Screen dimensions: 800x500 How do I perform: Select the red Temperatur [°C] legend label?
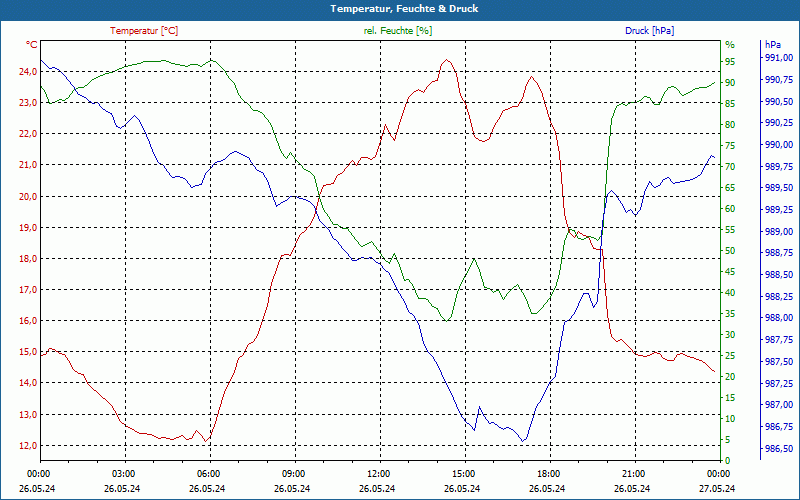144,31
